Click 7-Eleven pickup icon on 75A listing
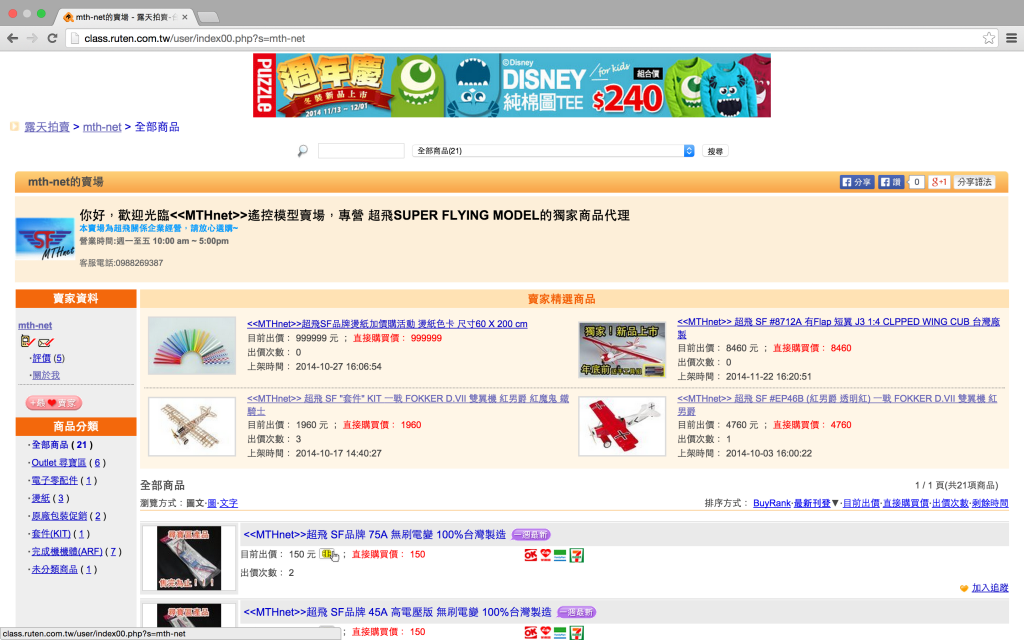This screenshot has width=1024, height=640. (x=577, y=555)
